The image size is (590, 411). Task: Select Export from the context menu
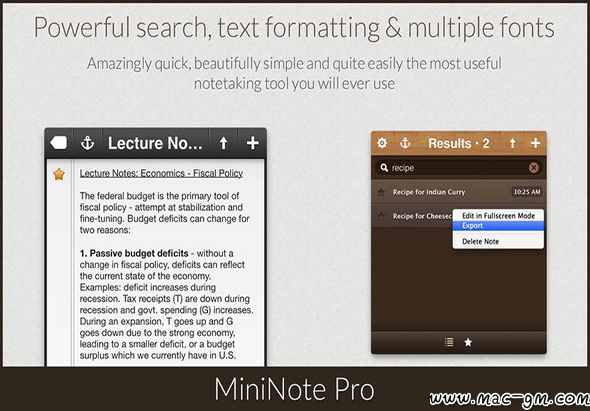click(x=498, y=226)
